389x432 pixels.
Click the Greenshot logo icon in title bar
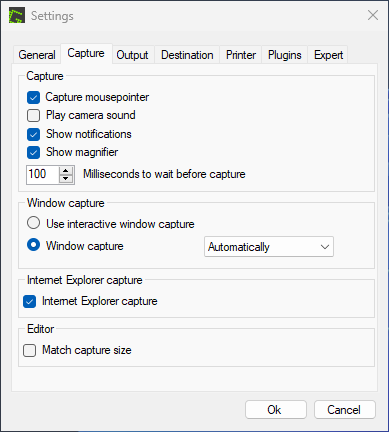point(17,16)
